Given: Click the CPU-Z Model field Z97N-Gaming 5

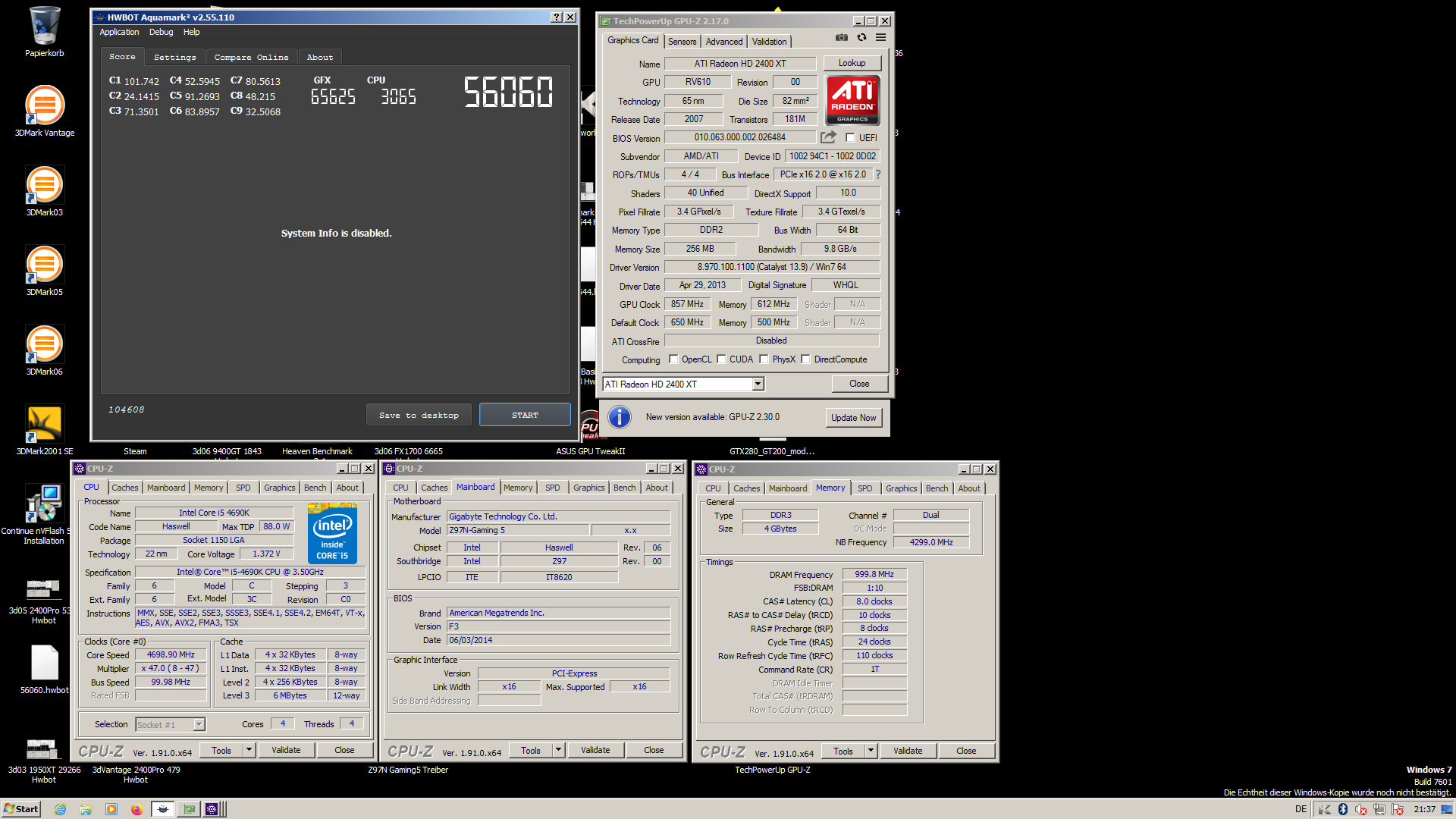Looking at the screenshot, I should pyautogui.click(x=517, y=530).
